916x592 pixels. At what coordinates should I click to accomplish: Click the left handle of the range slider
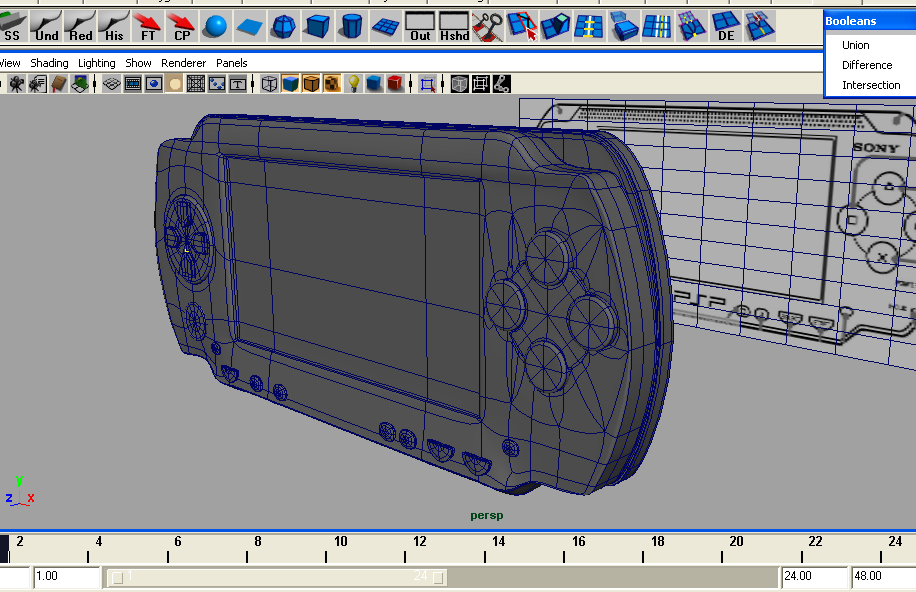click(117, 577)
